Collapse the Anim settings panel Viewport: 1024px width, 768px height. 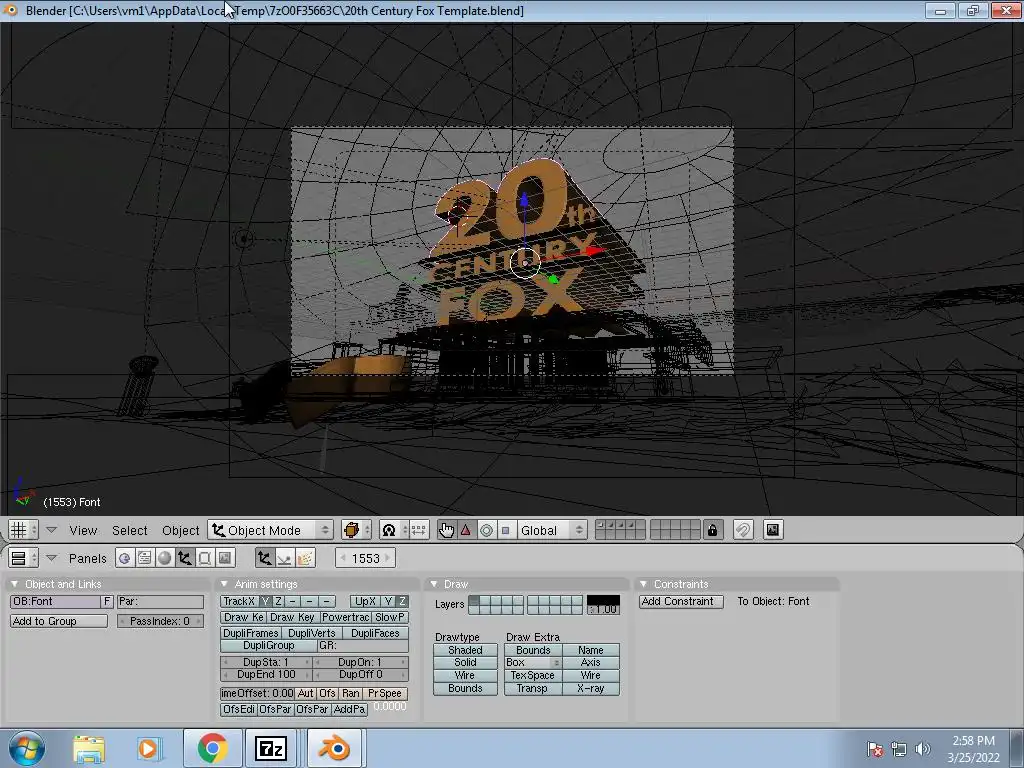[224, 584]
